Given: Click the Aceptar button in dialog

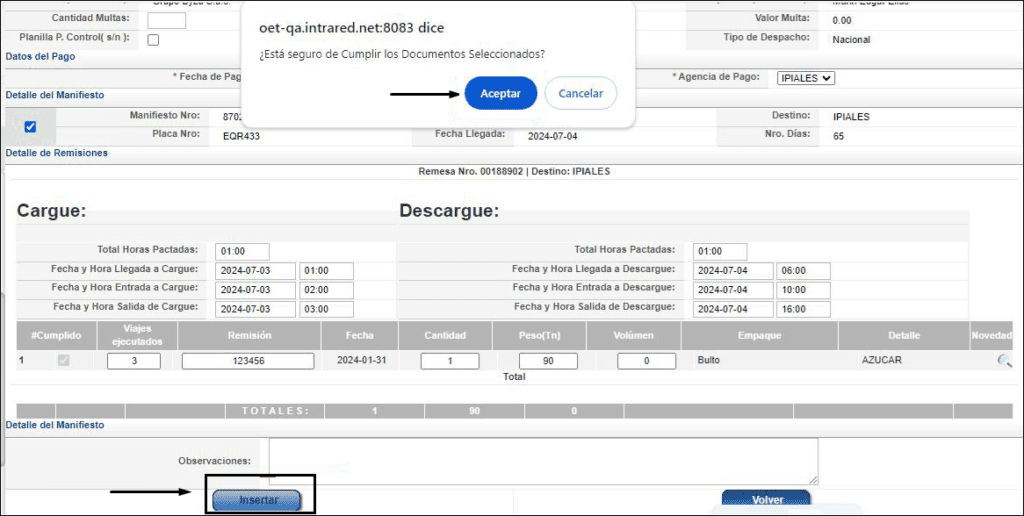Looking at the screenshot, I should tap(500, 93).
